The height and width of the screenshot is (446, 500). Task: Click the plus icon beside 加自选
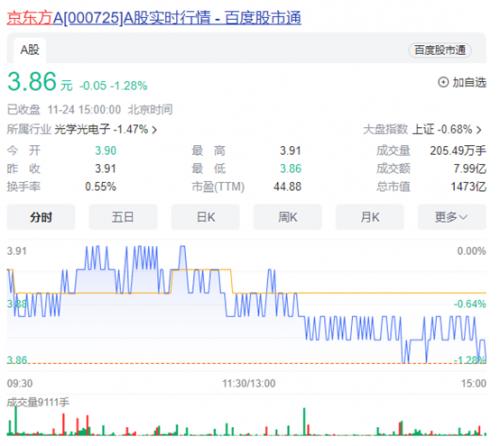click(x=443, y=82)
